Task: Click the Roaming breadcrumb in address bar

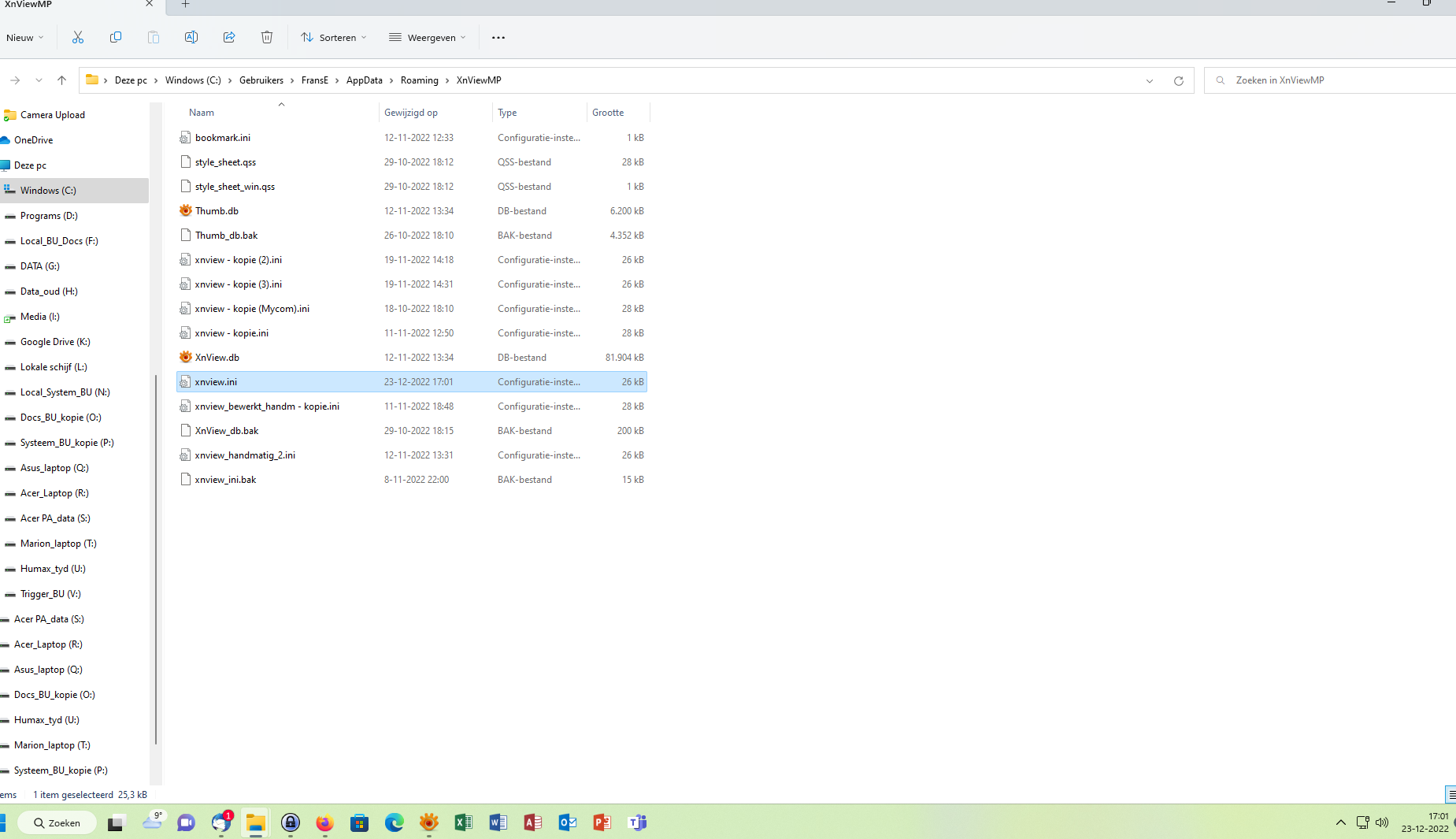Action: 419,80
